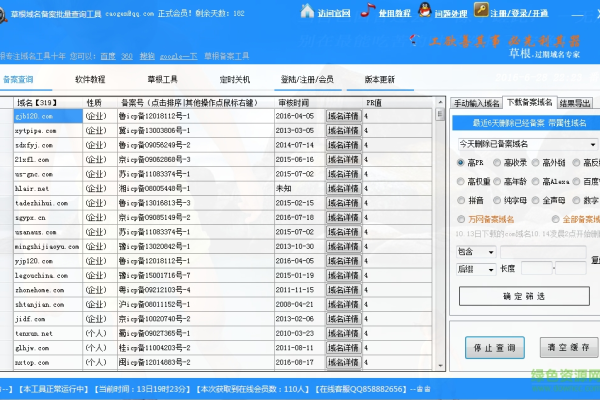The image size is (600, 400).
Task: Open the 使用教程 music-note icon
Action: (x=369, y=13)
